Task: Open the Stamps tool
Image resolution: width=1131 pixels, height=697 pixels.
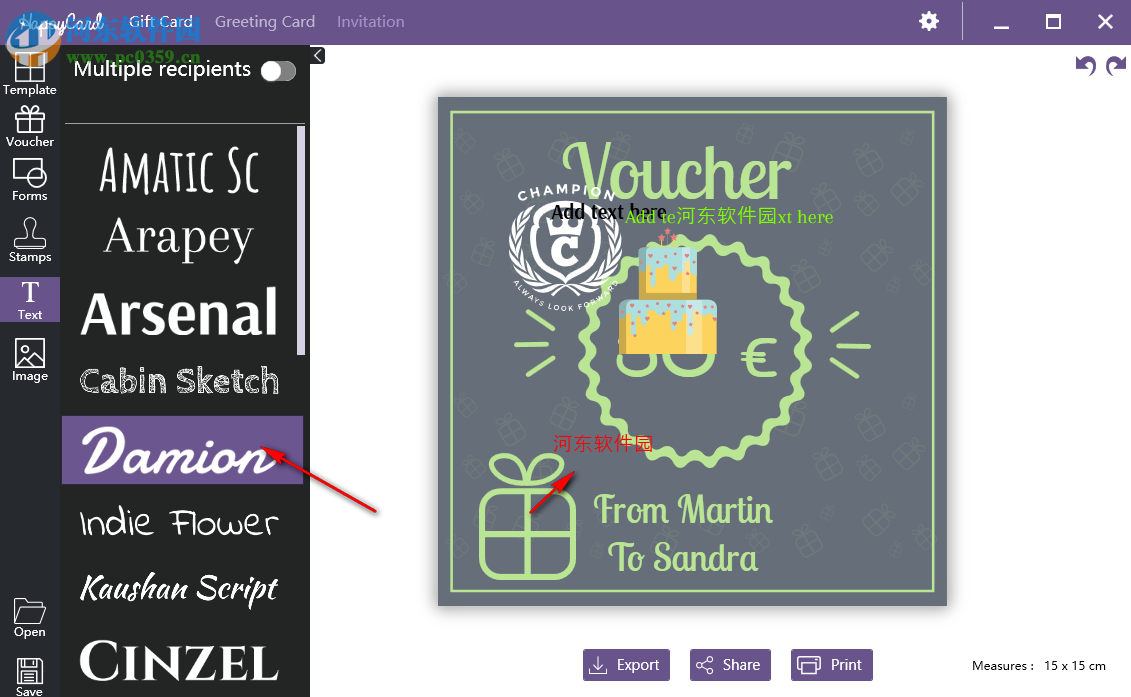Action: (x=30, y=240)
